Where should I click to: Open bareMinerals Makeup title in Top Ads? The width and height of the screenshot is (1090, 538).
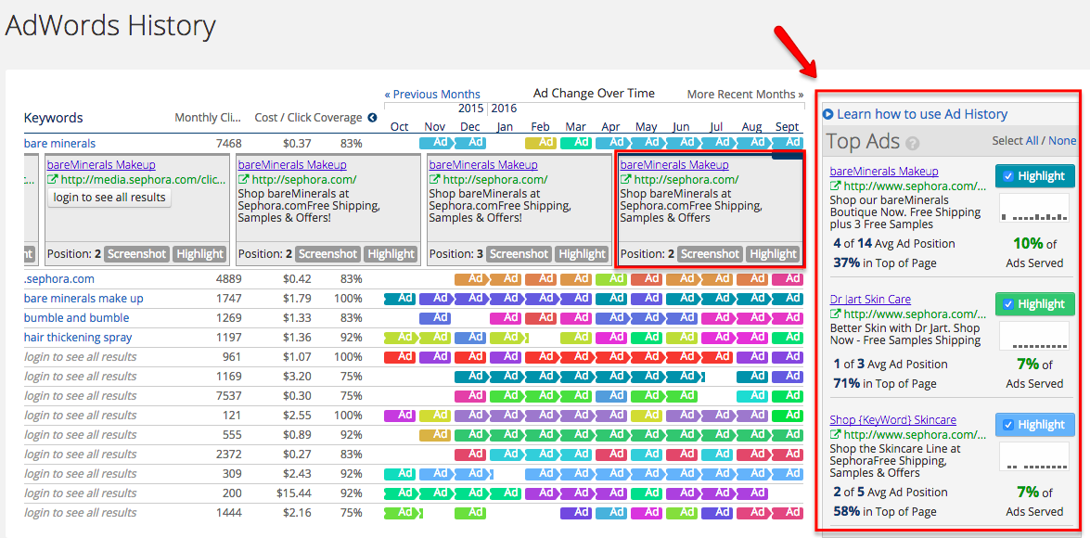884,171
